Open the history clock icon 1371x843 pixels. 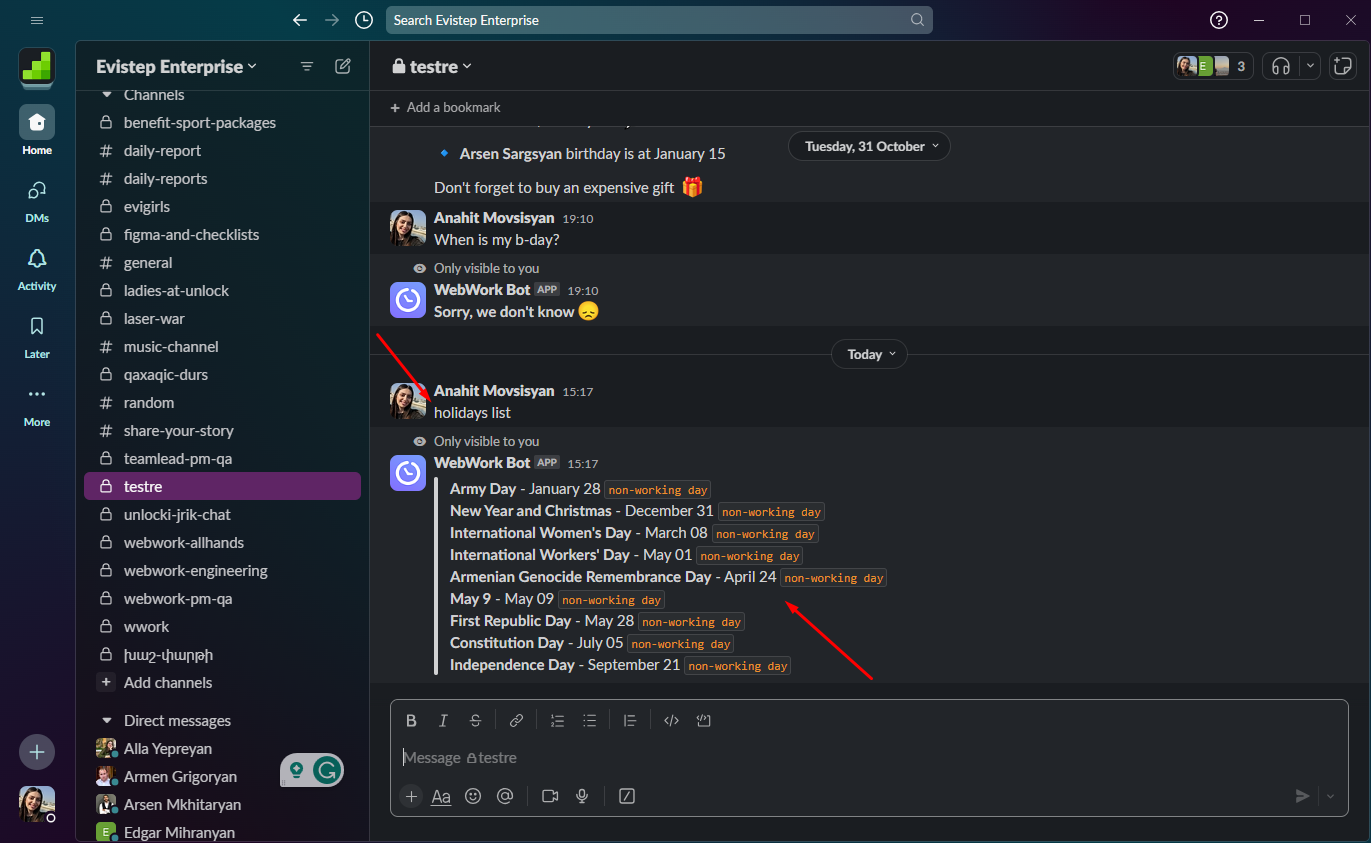[x=364, y=20]
